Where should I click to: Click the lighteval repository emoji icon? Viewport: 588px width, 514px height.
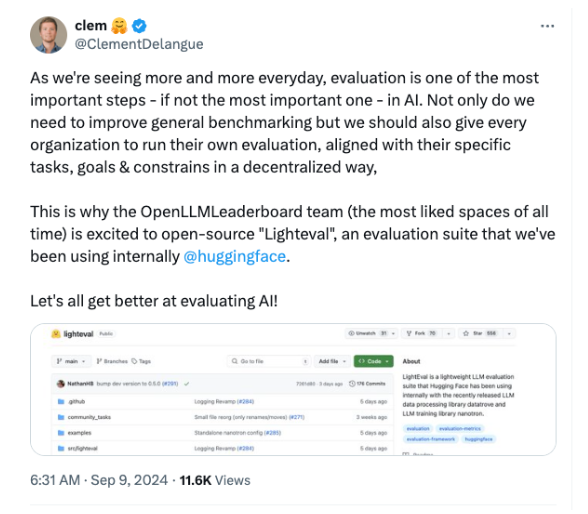pyautogui.click(x=56, y=334)
